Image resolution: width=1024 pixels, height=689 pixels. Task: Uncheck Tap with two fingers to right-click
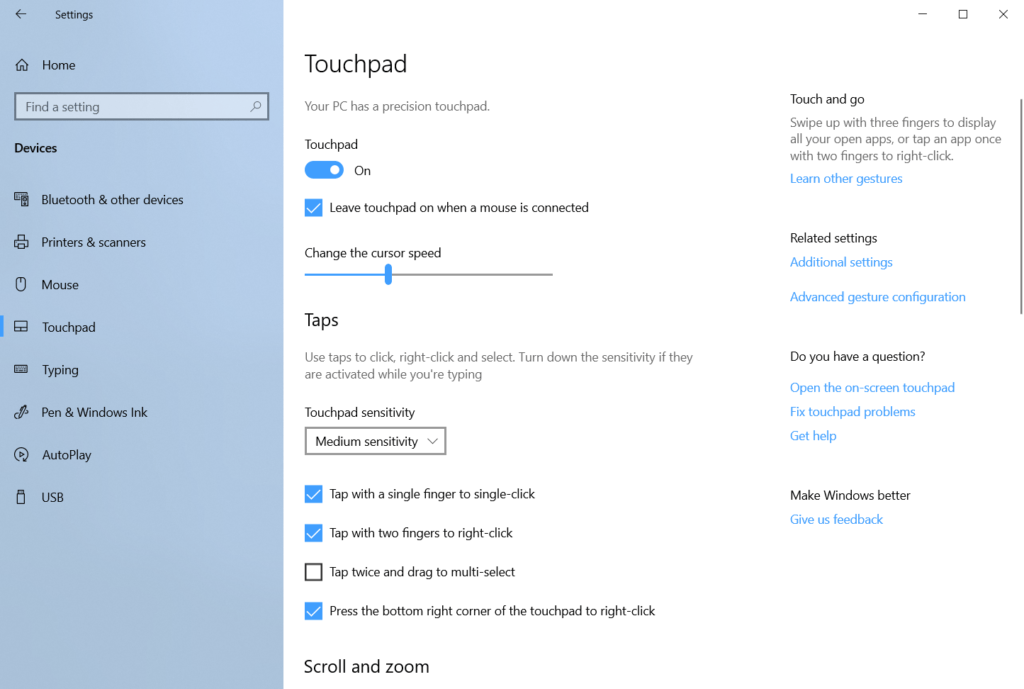click(x=313, y=533)
